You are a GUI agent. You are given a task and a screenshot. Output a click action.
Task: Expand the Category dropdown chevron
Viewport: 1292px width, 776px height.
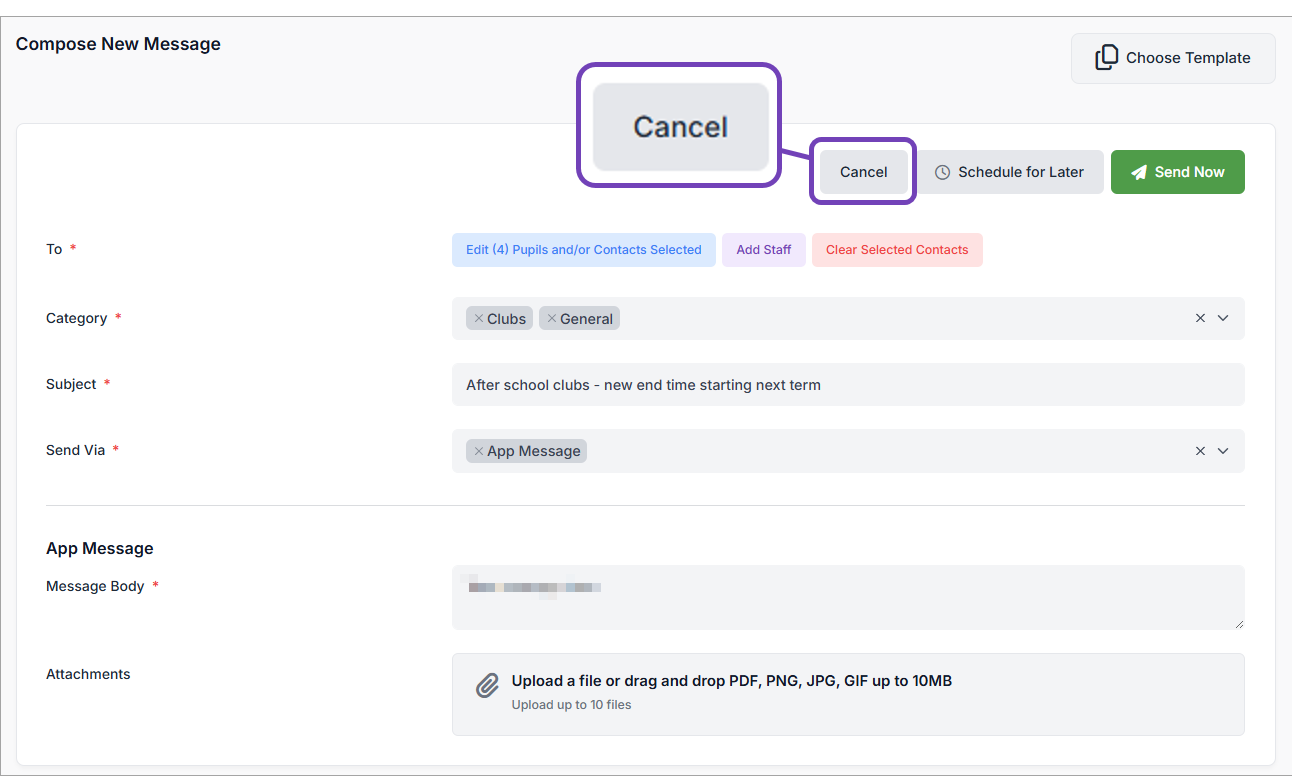(1223, 318)
